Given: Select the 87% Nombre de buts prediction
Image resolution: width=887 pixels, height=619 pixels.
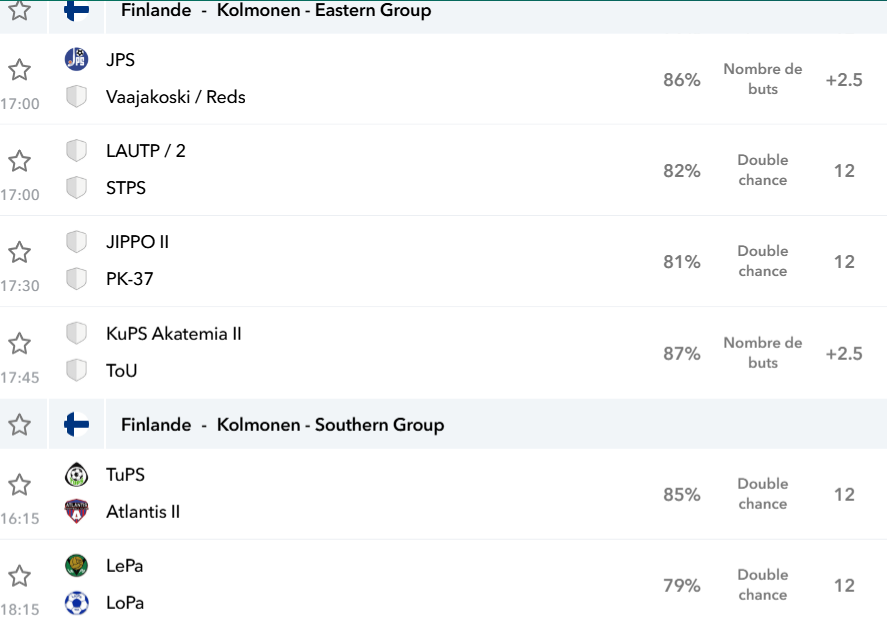Looking at the screenshot, I should point(763,353).
